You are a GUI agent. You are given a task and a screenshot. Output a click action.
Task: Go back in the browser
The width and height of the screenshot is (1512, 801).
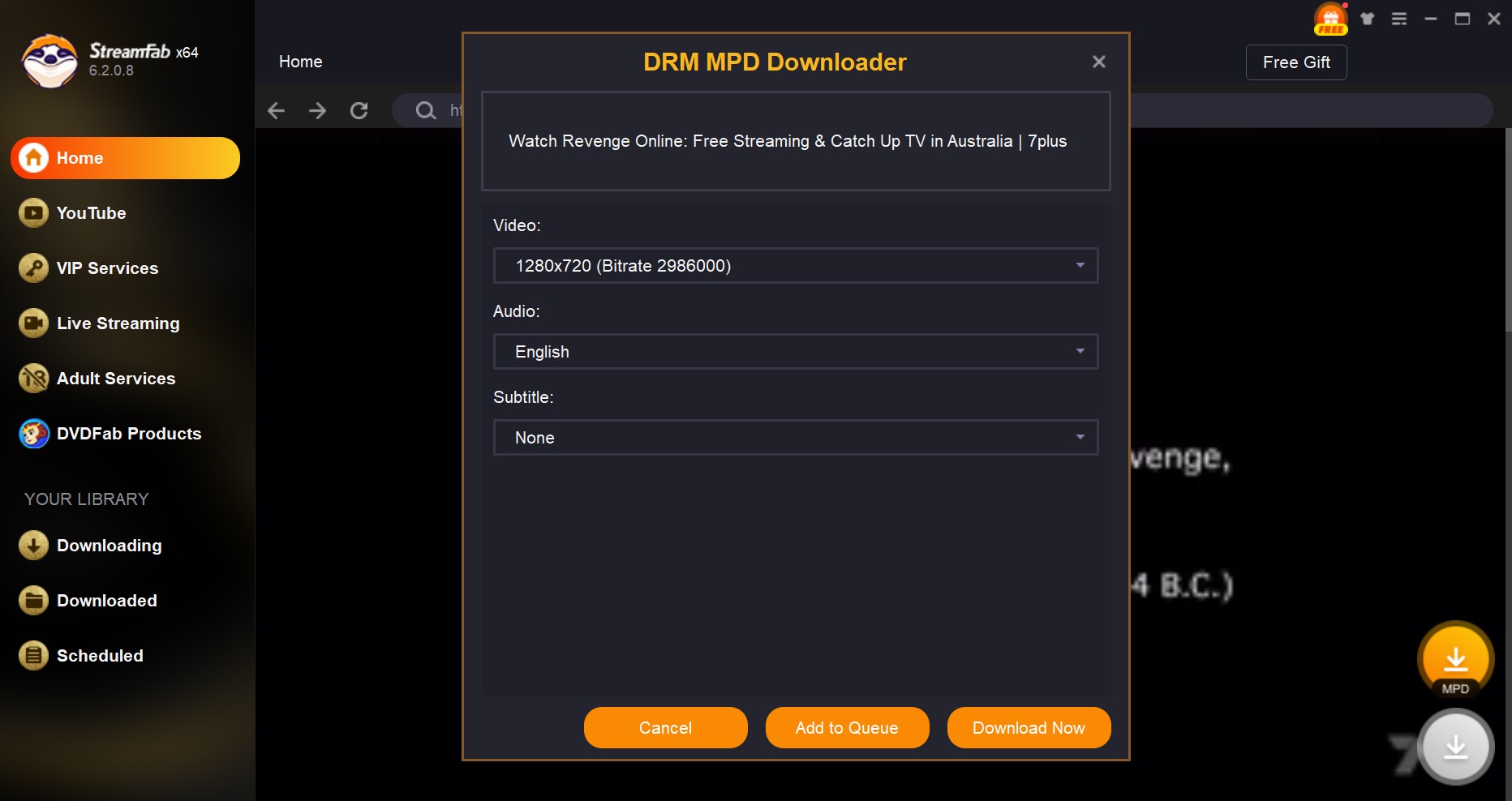click(x=277, y=110)
